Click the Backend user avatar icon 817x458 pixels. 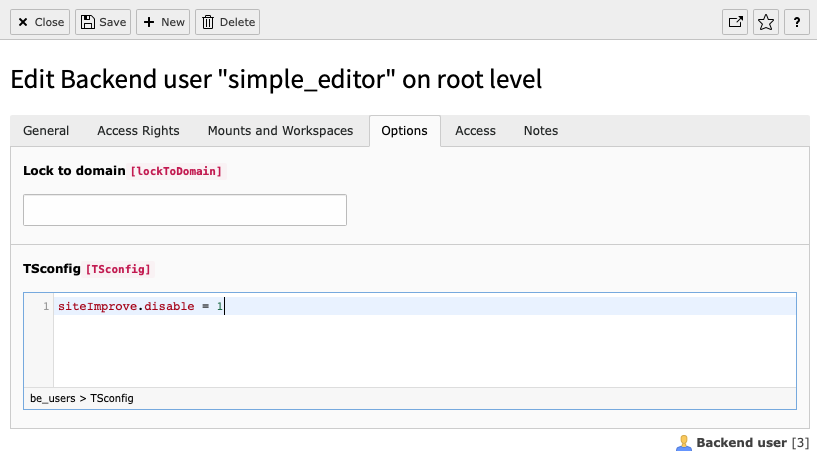click(x=684, y=443)
